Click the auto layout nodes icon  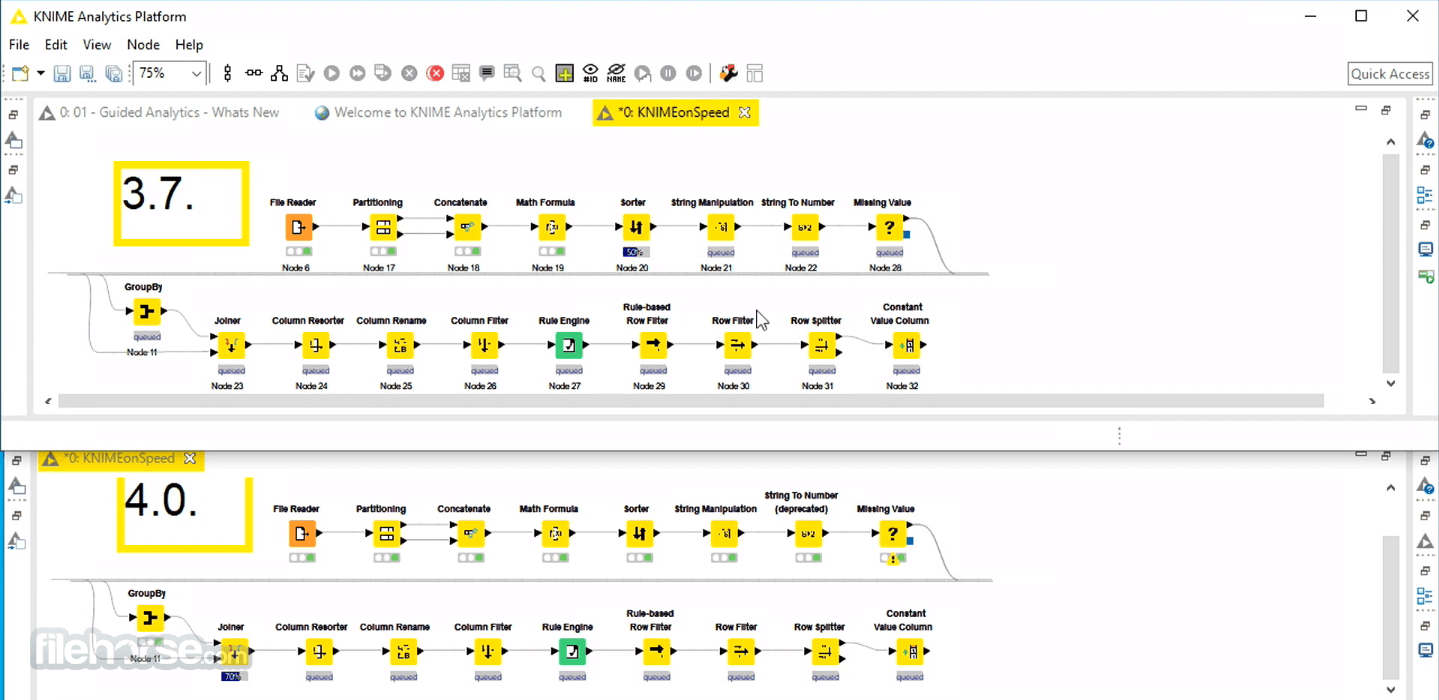coord(279,73)
